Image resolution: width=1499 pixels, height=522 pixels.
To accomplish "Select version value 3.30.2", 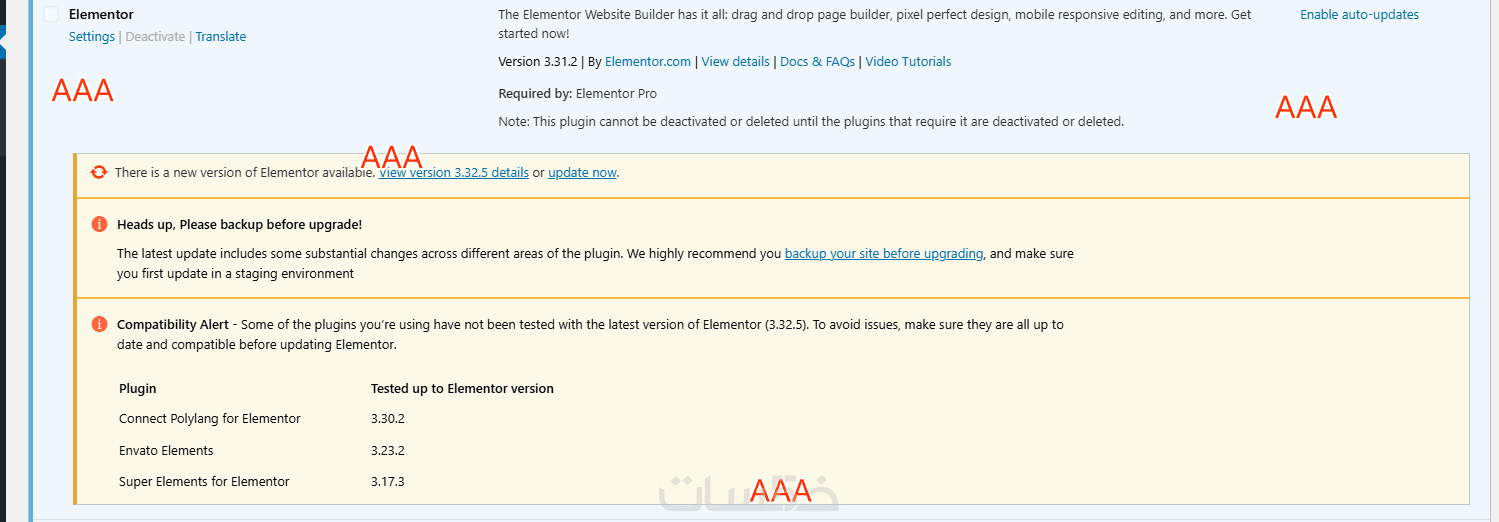I will (x=388, y=419).
